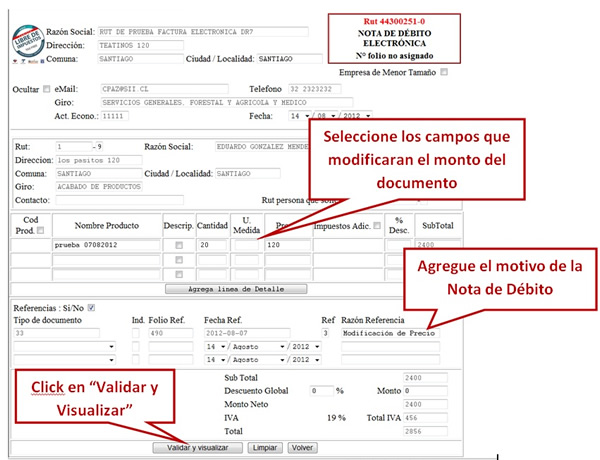Check Descrip. box in second product row
The width and height of the screenshot is (600, 460).
(x=179, y=260)
